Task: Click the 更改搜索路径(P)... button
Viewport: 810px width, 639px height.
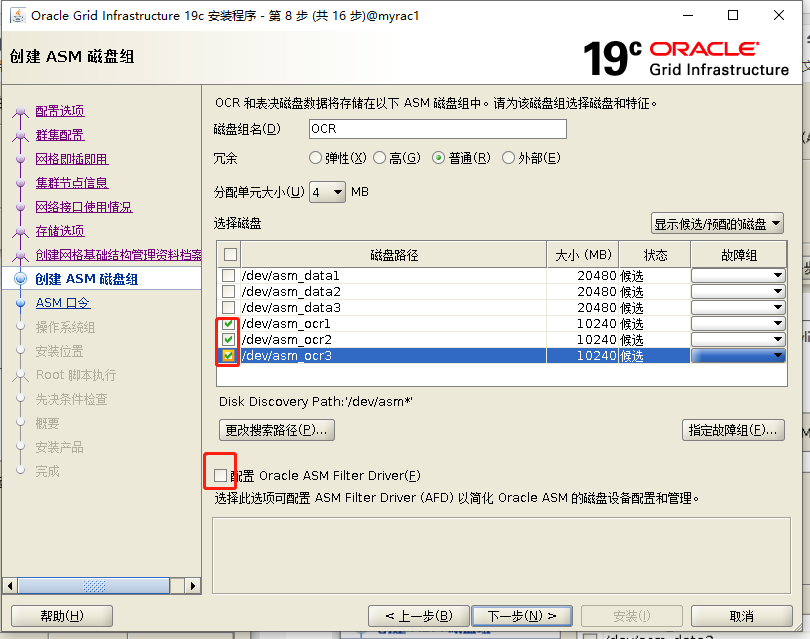Action: pyautogui.click(x=277, y=430)
